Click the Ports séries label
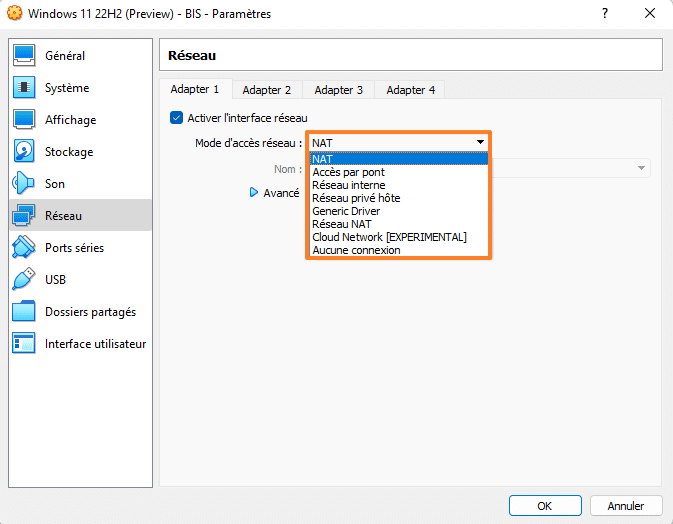The image size is (673, 524). coord(74,248)
